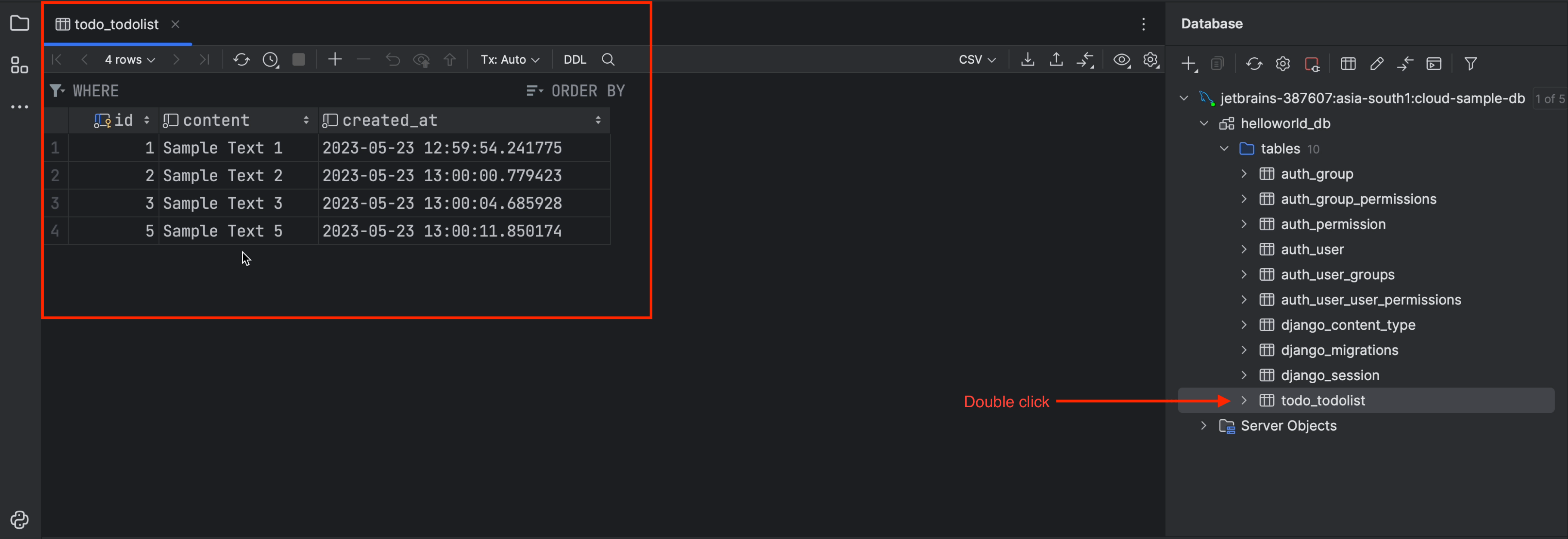Click the id column sort arrows

pyautogui.click(x=147, y=121)
